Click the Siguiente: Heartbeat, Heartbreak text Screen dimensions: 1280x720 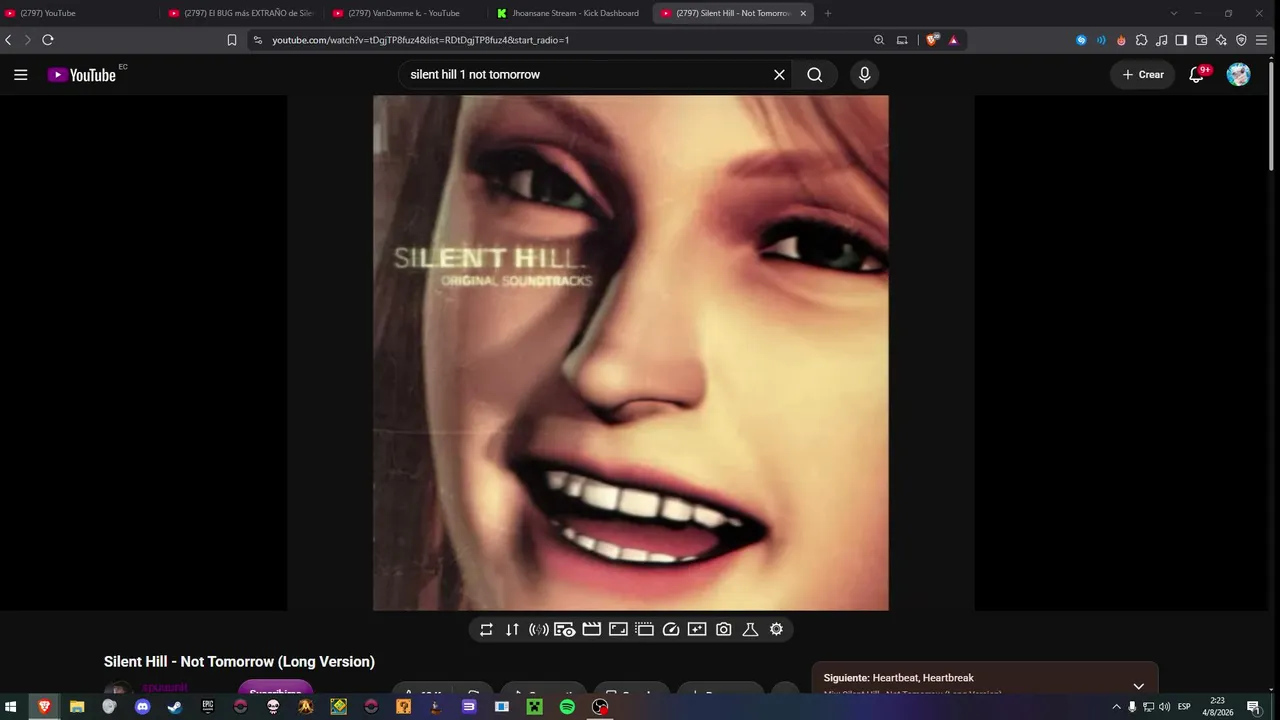[898, 678]
